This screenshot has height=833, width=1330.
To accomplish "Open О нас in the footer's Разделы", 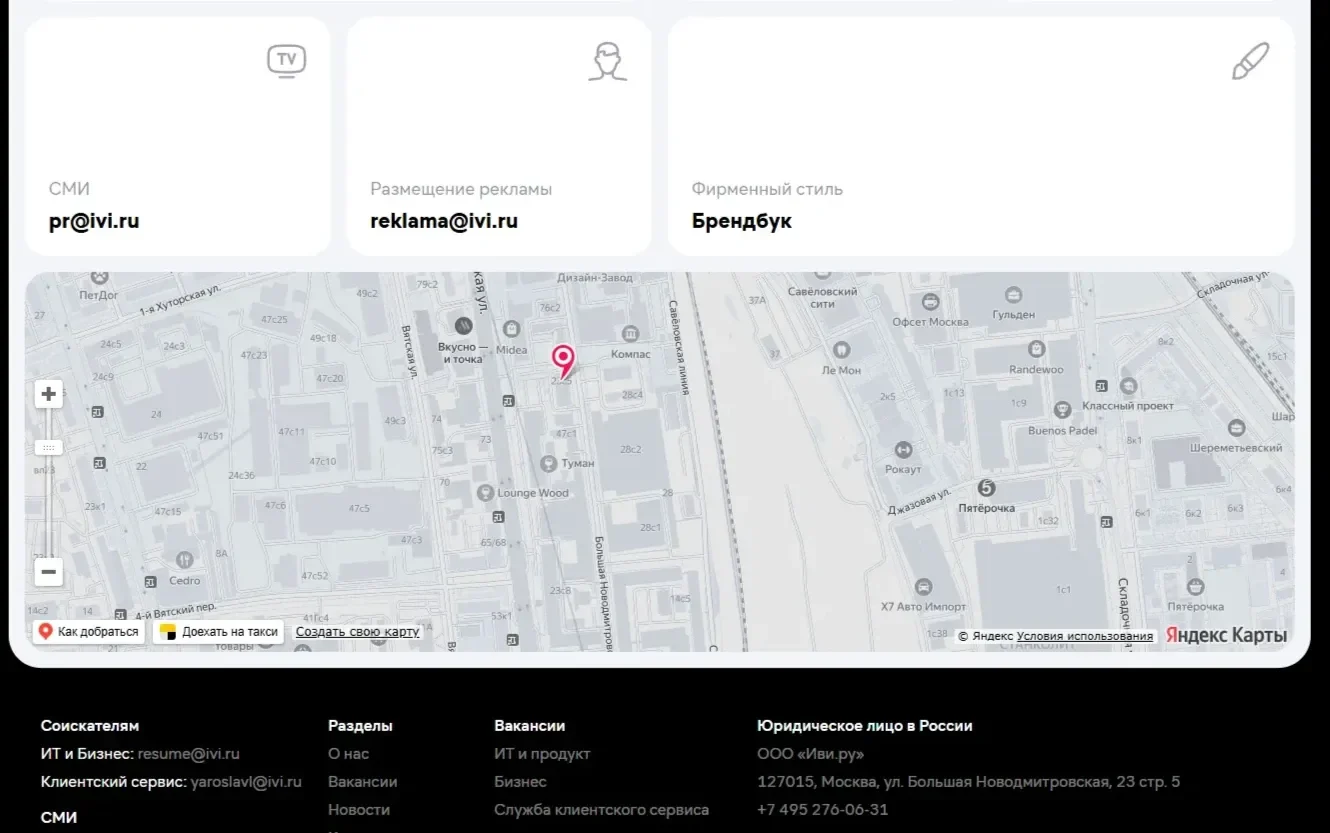I will coord(348,754).
